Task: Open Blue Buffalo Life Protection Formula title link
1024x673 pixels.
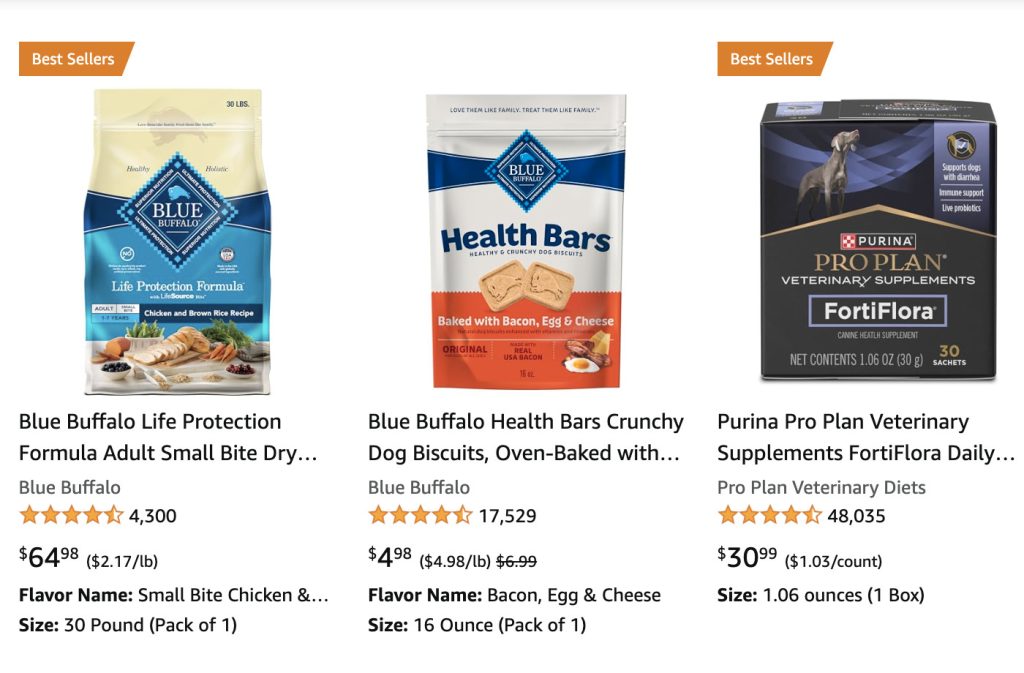Action: point(168,437)
